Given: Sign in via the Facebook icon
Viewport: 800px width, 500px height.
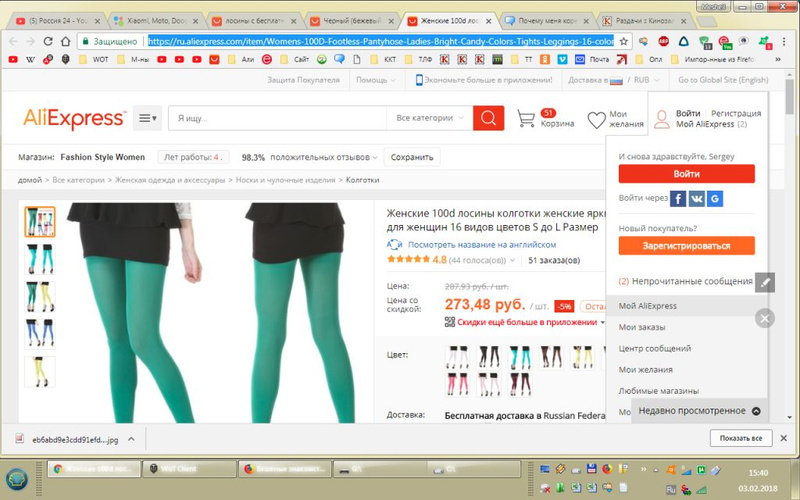Looking at the screenshot, I should click(678, 199).
